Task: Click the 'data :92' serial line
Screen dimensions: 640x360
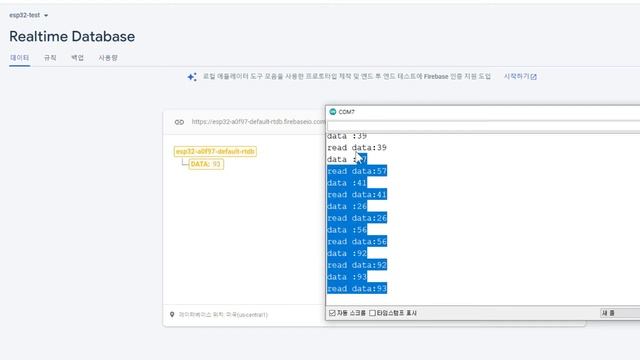Action: coord(347,253)
